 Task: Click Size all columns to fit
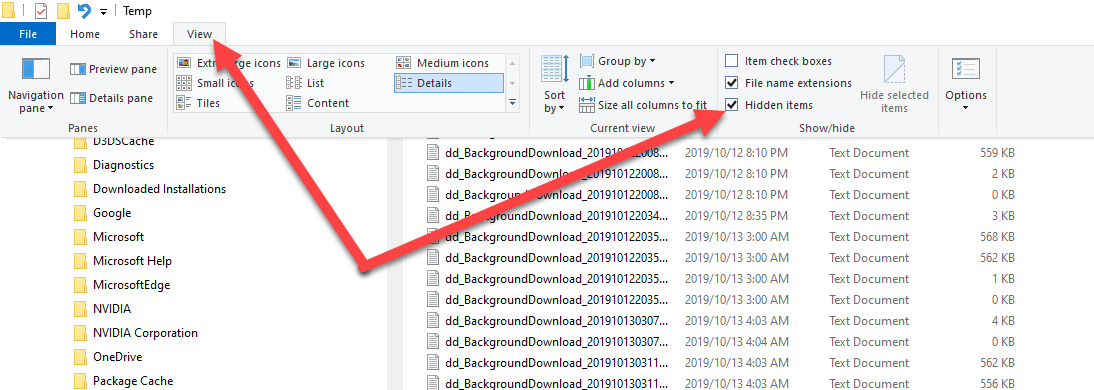click(x=643, y=105)
